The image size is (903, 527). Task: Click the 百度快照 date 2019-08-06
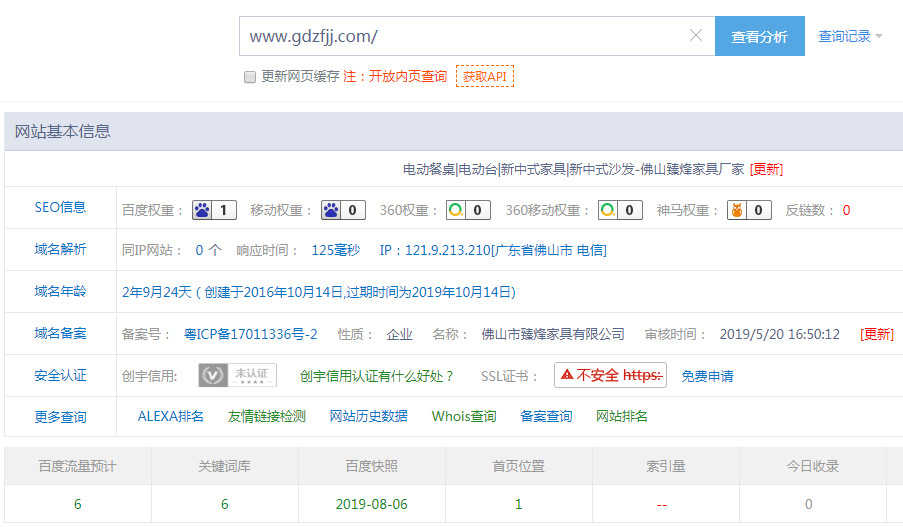click(x=371, y=504)
